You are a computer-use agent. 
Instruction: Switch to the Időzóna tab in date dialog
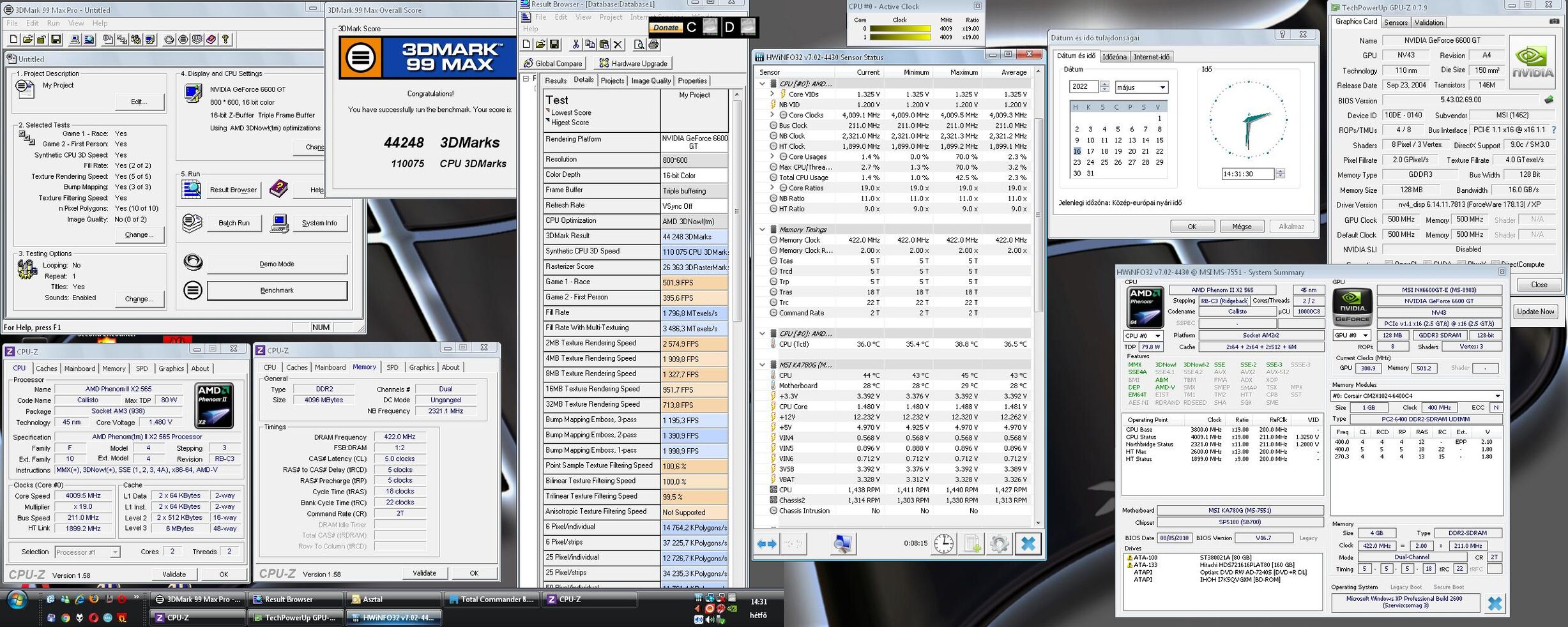click(1114, 57)
